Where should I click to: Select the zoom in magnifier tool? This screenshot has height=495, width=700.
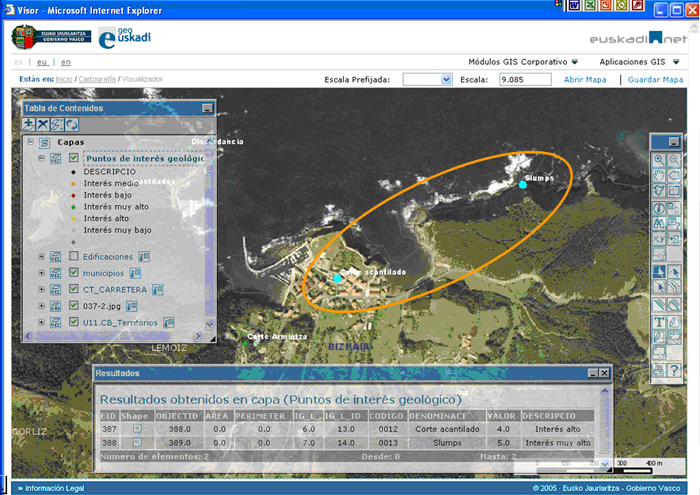[659, 160]
